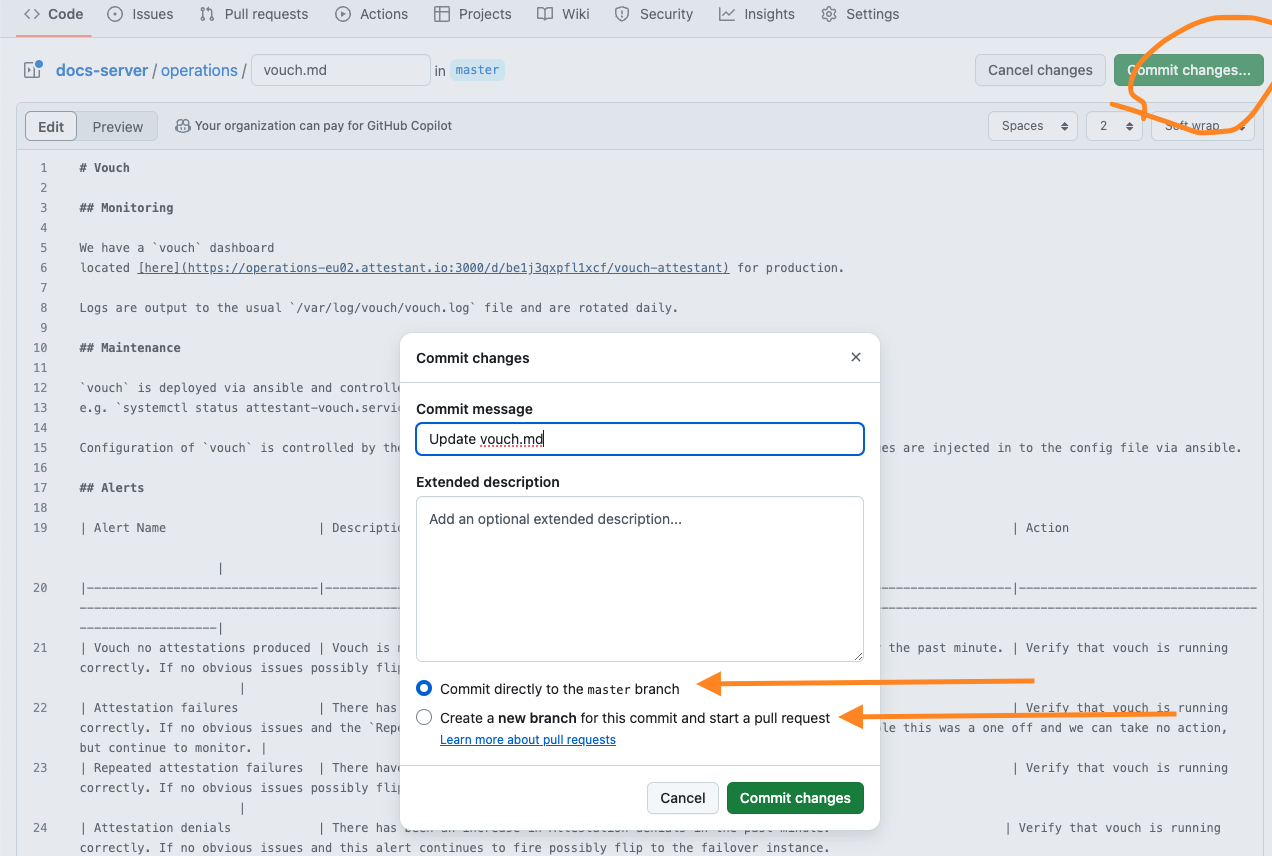Open the repository Settings tab
1272x856 pixels.
(860, 14)
